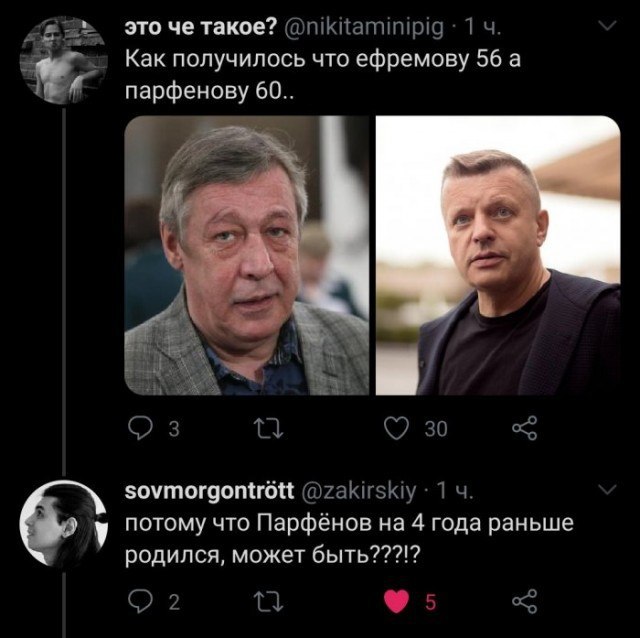Retweet the first tweet about efremov
This screenshot has height=638, width=640.
click(x=268, y=429)
